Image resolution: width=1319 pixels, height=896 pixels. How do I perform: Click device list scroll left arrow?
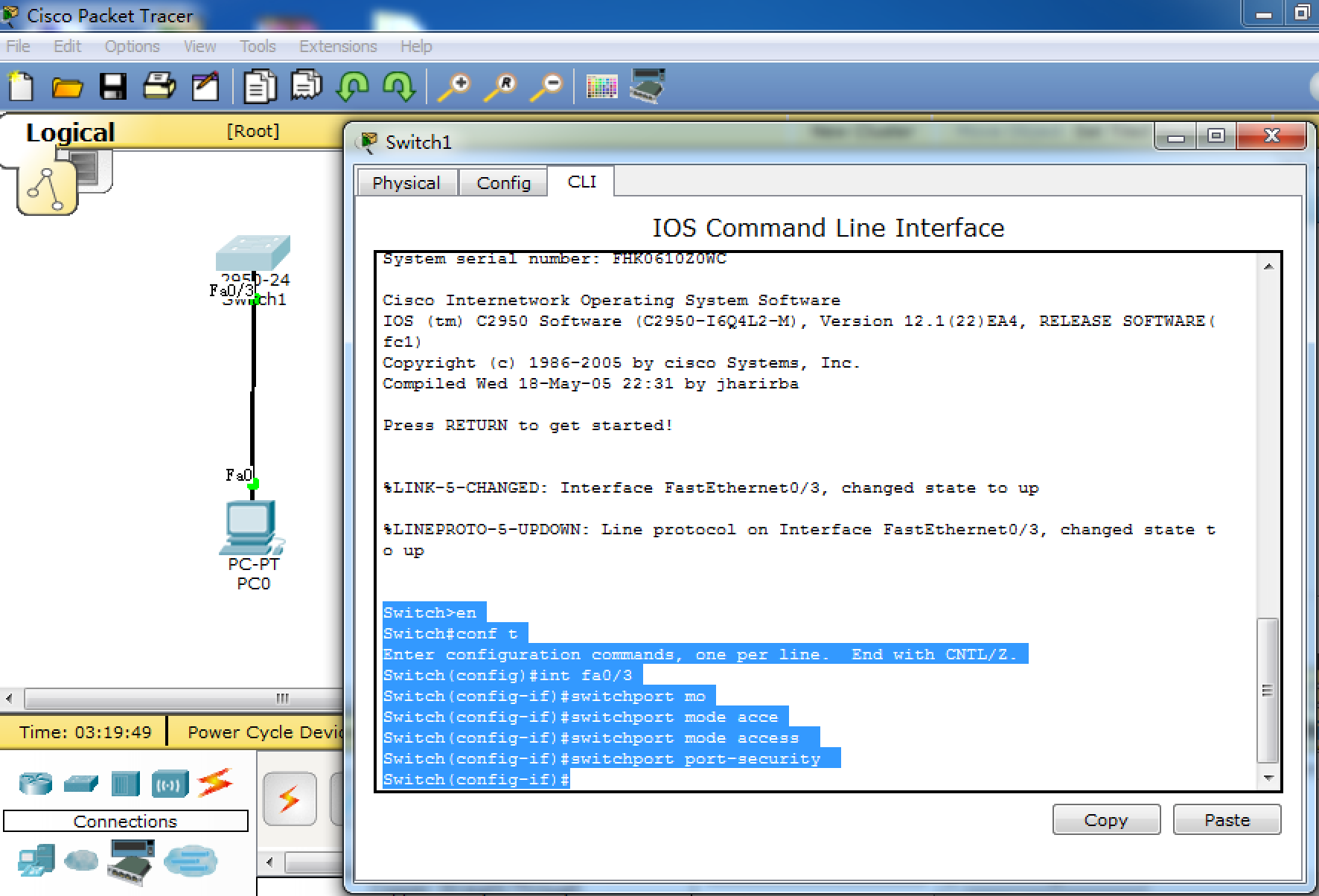click(270, 863)
